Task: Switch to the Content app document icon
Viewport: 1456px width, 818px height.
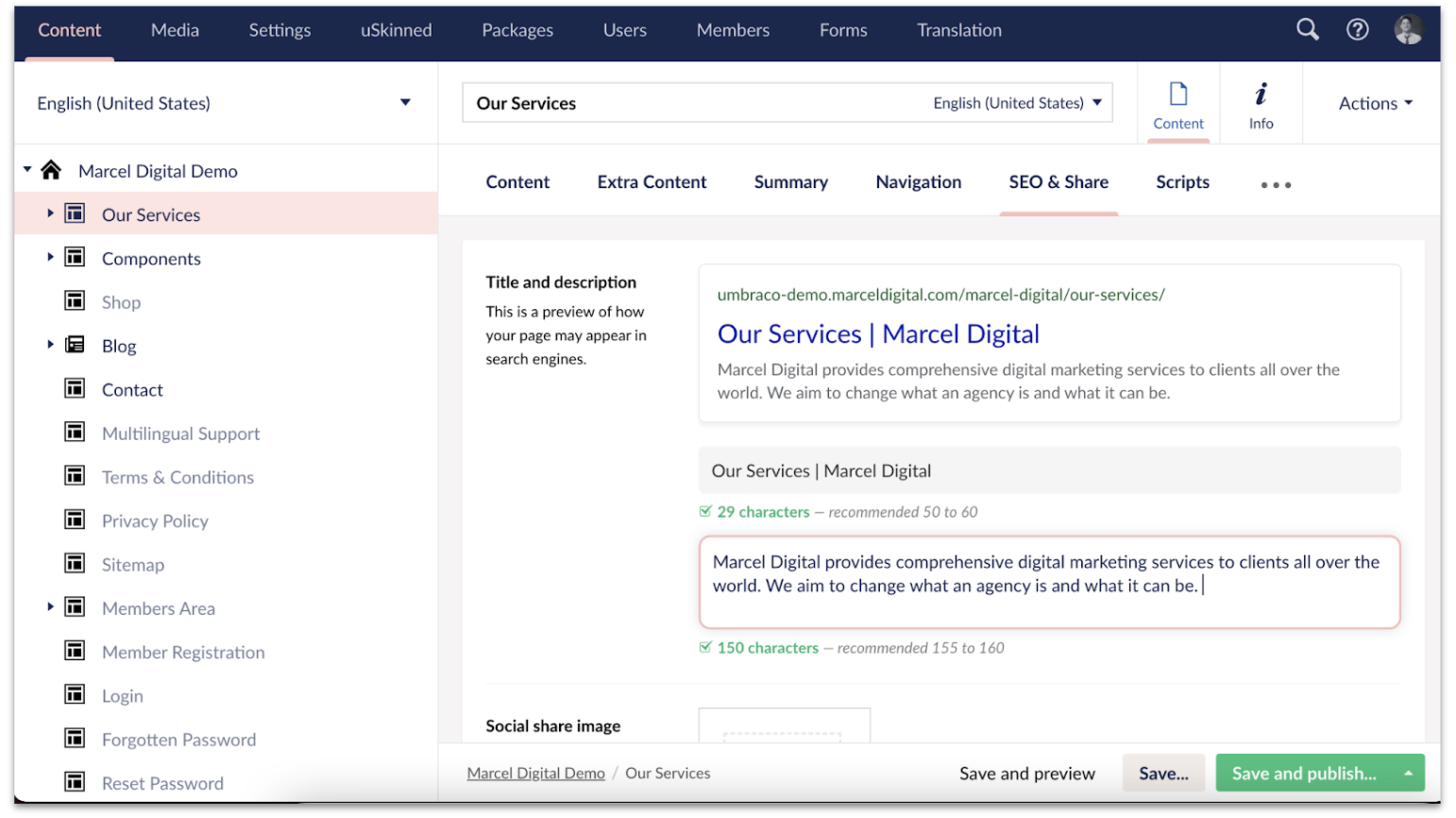Action: coord(1178,94)
